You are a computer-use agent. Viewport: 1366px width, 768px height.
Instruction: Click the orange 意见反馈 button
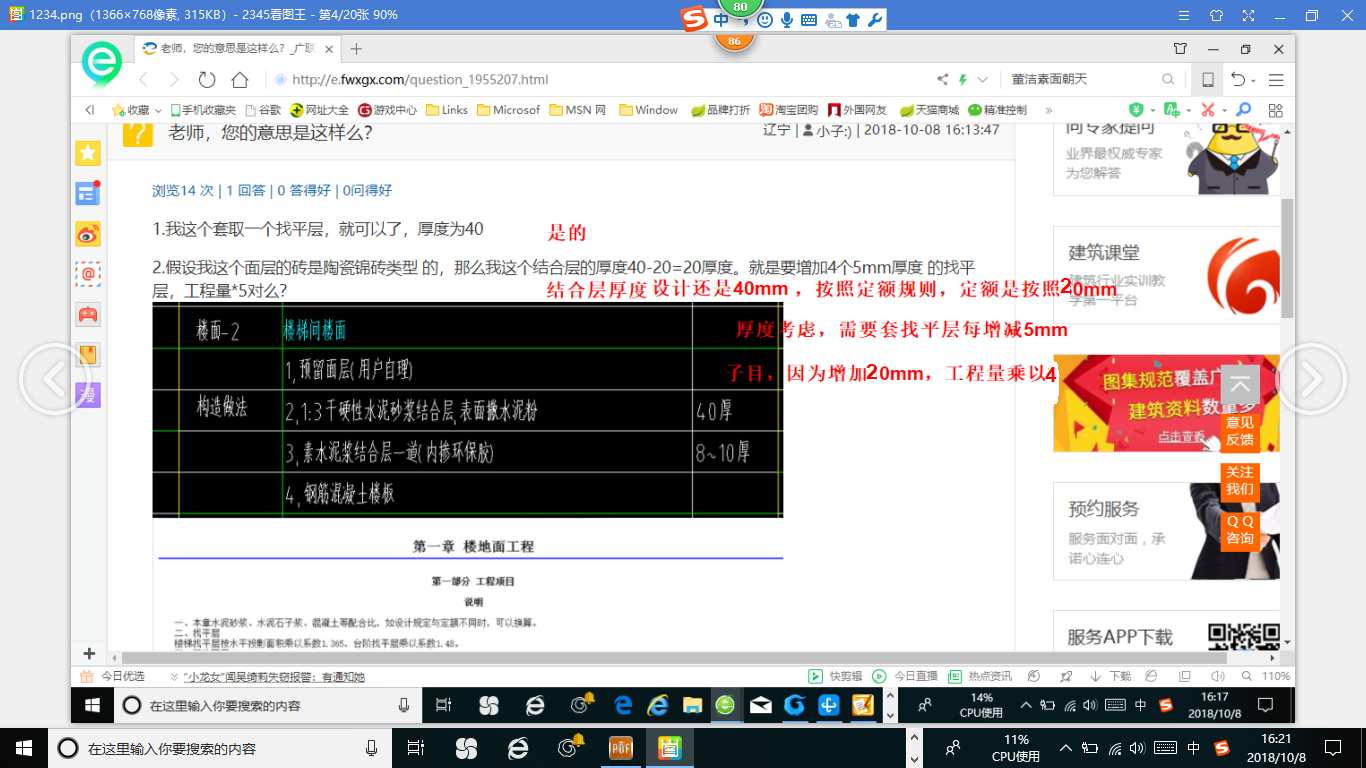[x=1240, y=431]
